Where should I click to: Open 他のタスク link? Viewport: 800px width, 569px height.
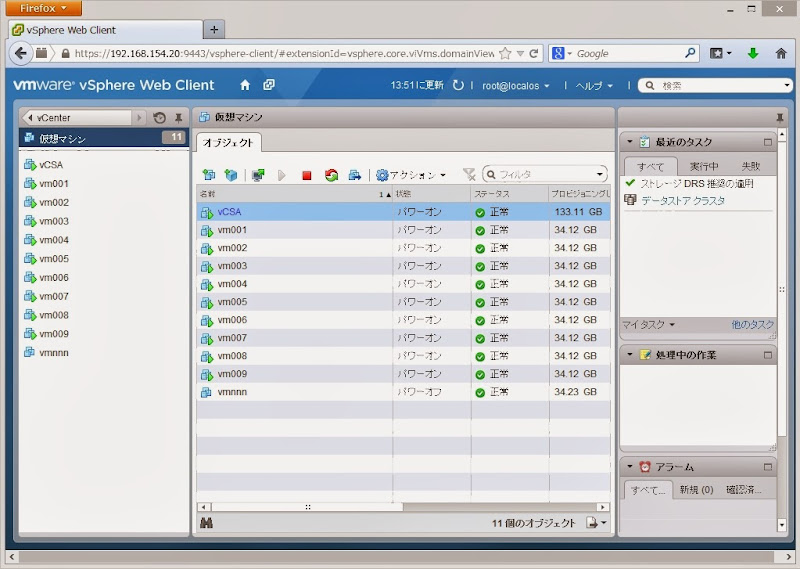(x=753, y=325)
